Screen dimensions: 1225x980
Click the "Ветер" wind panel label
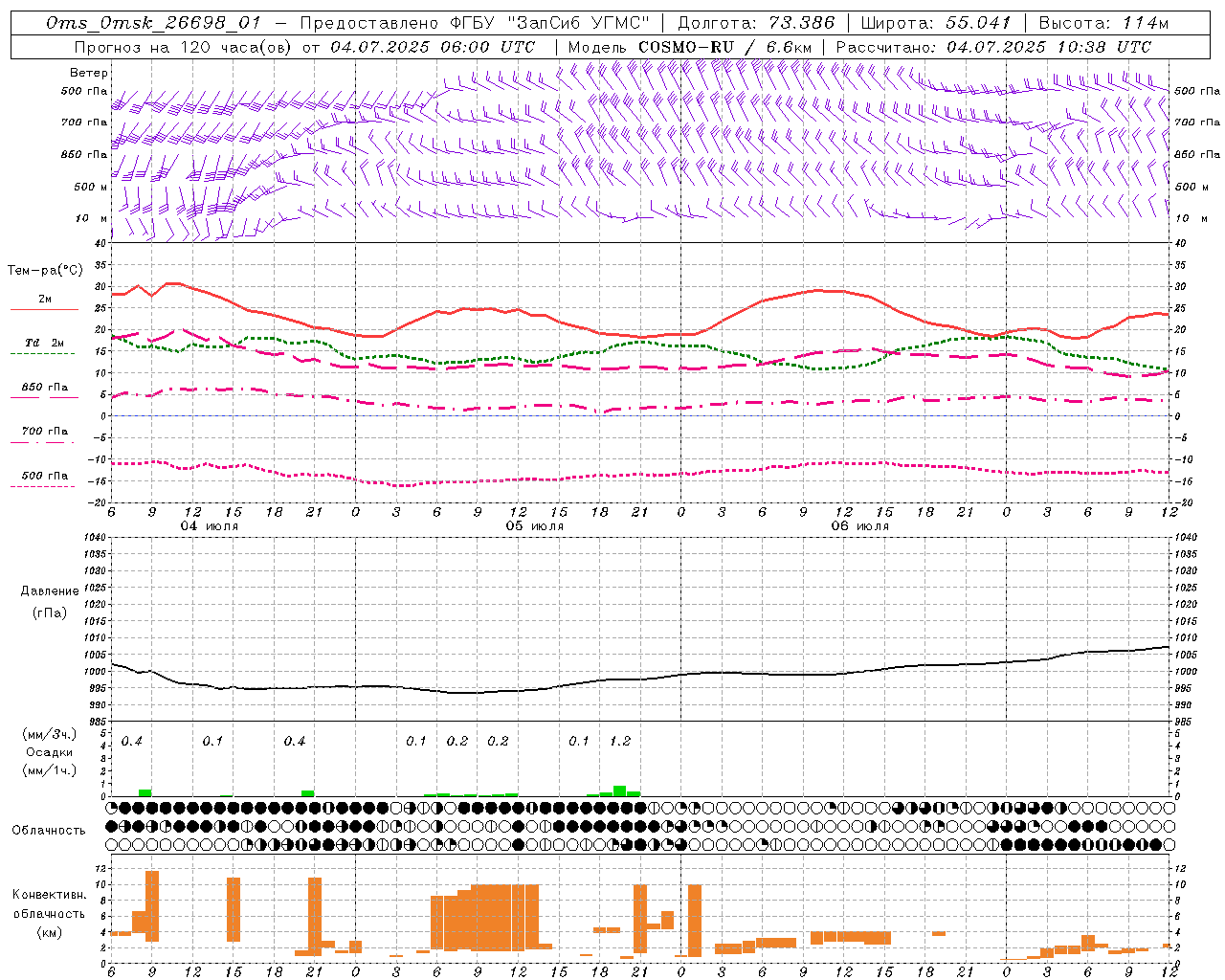click(89, 73)
